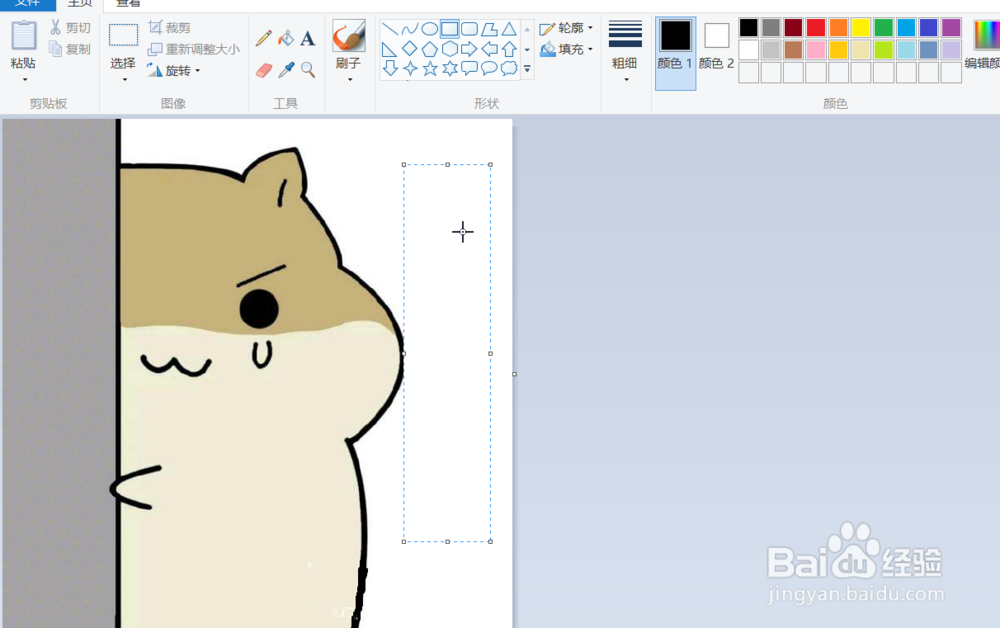
Task: Open the Paste dropdown arrow
Action: tap(25, 80)
